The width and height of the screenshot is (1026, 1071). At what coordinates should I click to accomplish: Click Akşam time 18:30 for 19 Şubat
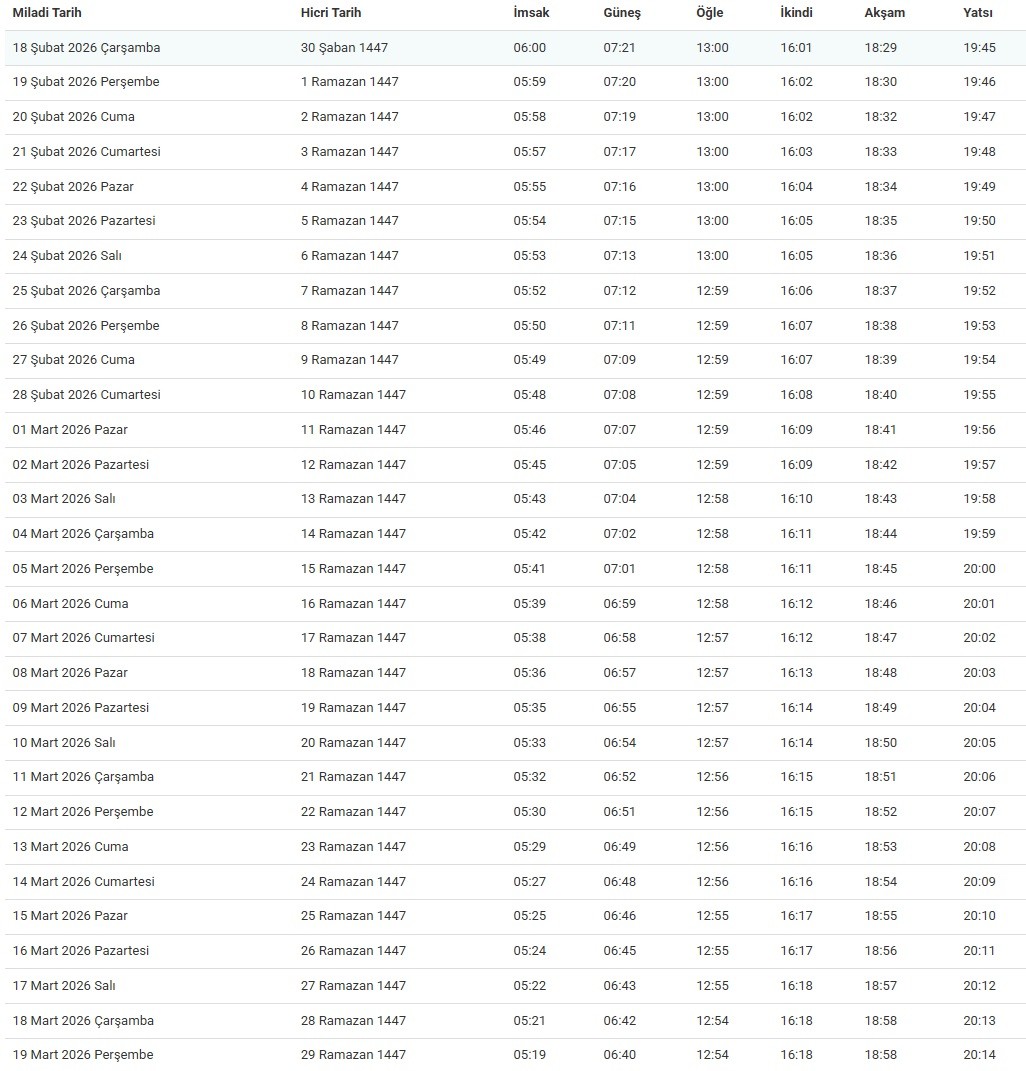click(x=881, y=82)
